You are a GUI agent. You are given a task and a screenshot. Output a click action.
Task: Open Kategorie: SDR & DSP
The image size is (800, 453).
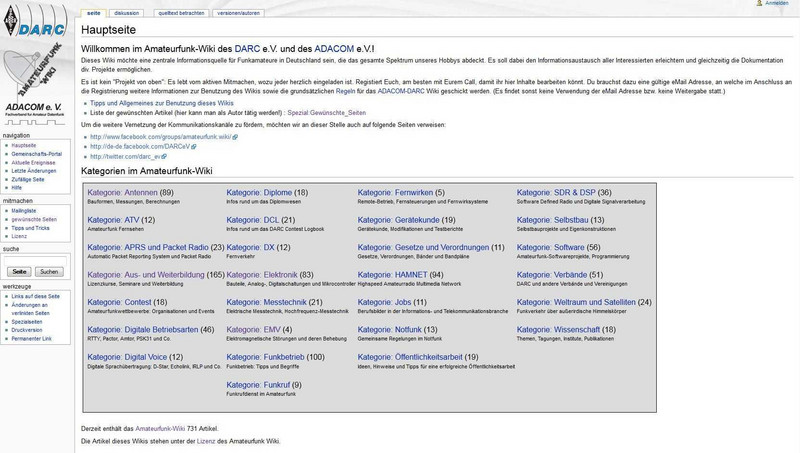coord(556,192)
